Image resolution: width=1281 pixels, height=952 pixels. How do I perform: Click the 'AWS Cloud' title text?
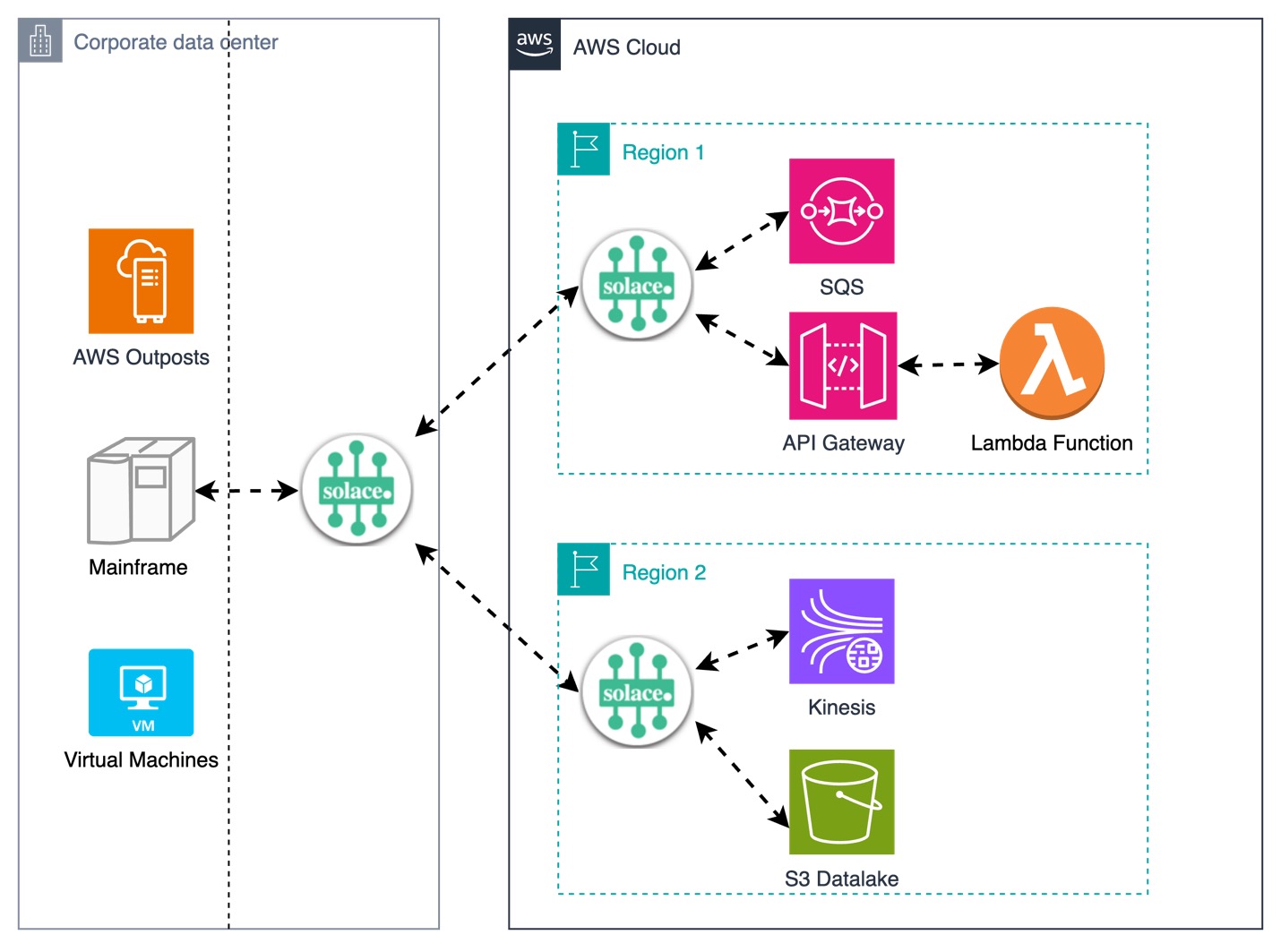pyautogui.click(x=626, y=47)
